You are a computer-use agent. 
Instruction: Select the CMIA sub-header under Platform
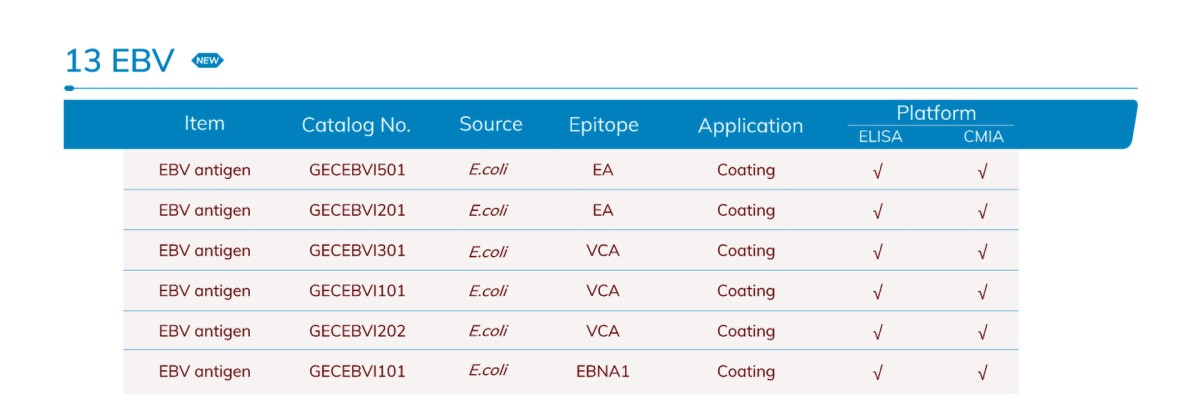(983, 137)
